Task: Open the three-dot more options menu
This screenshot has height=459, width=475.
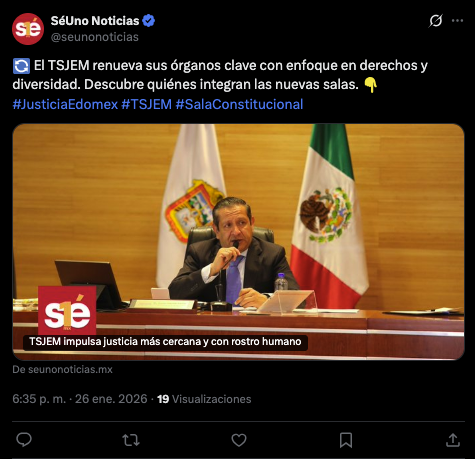Action: 457,21
